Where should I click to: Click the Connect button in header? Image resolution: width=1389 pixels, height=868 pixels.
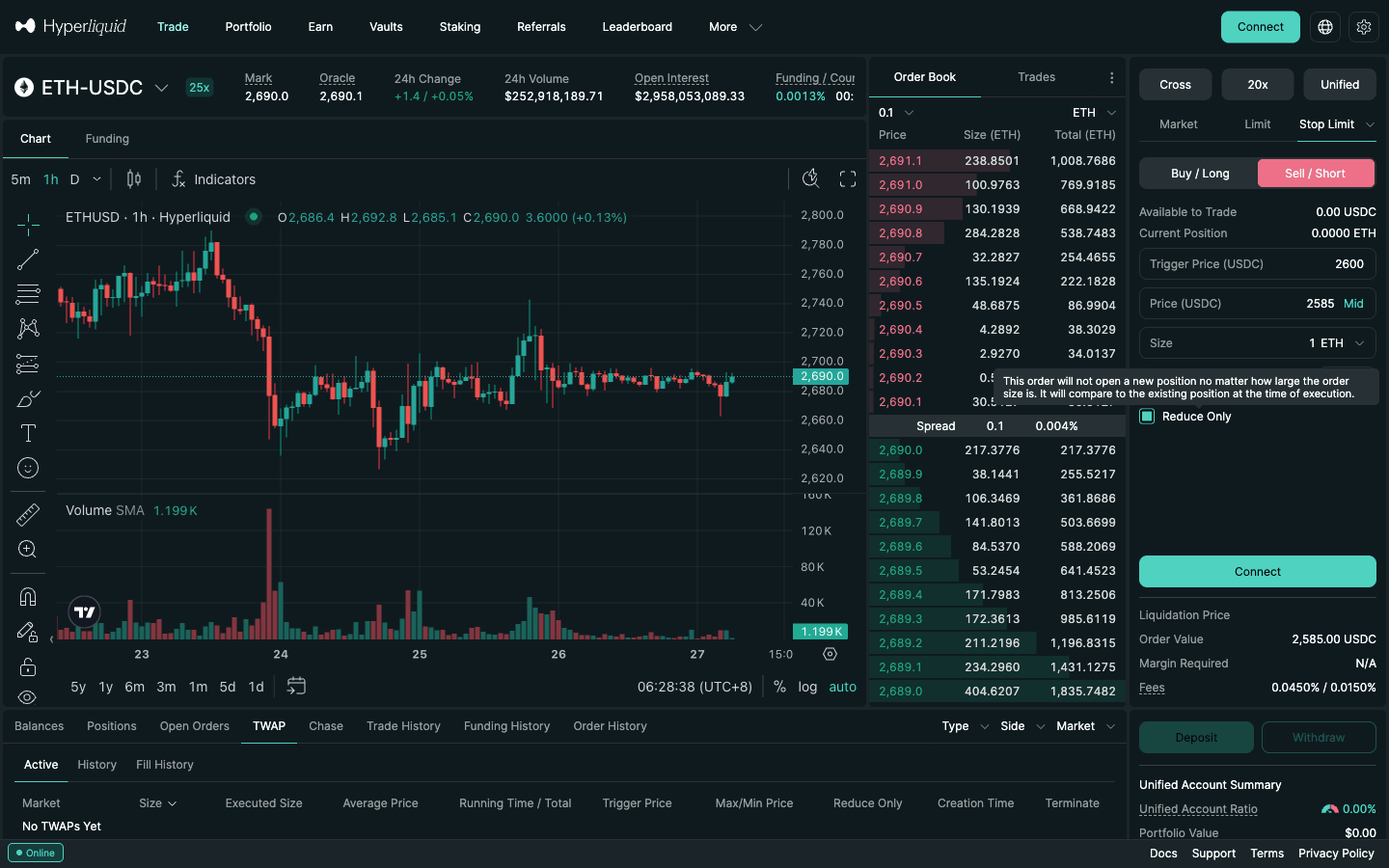tap(1260, 27)
